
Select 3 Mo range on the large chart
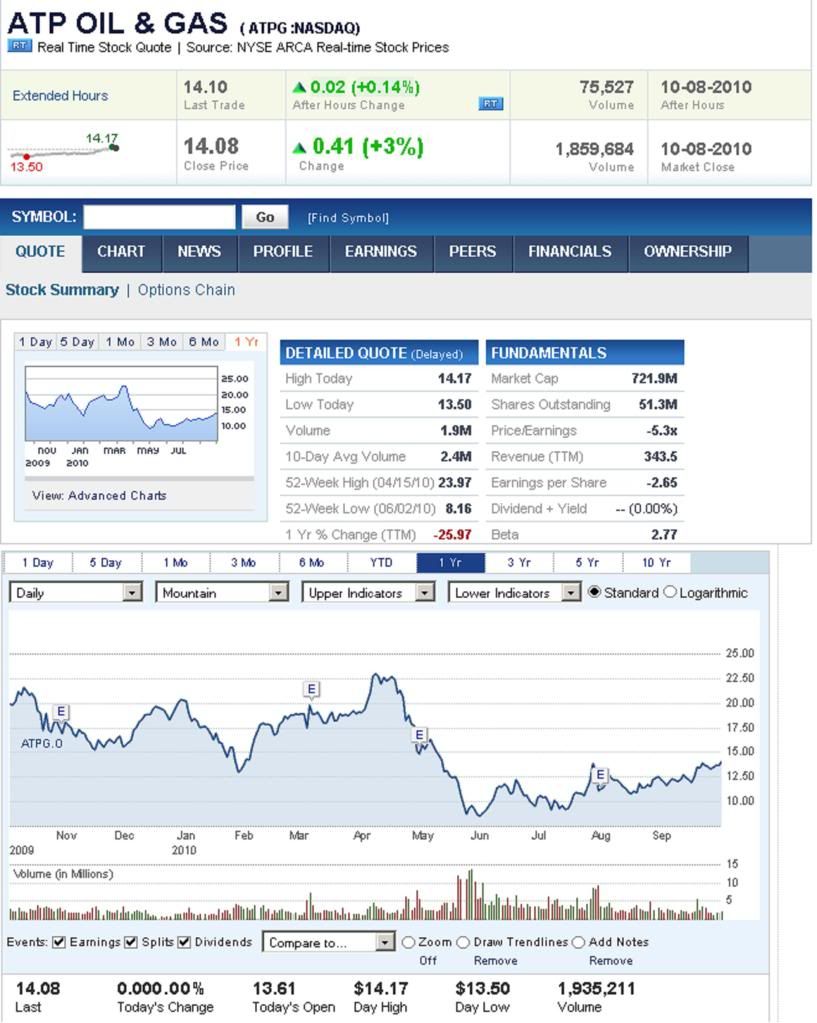click(x=243, y=562)
